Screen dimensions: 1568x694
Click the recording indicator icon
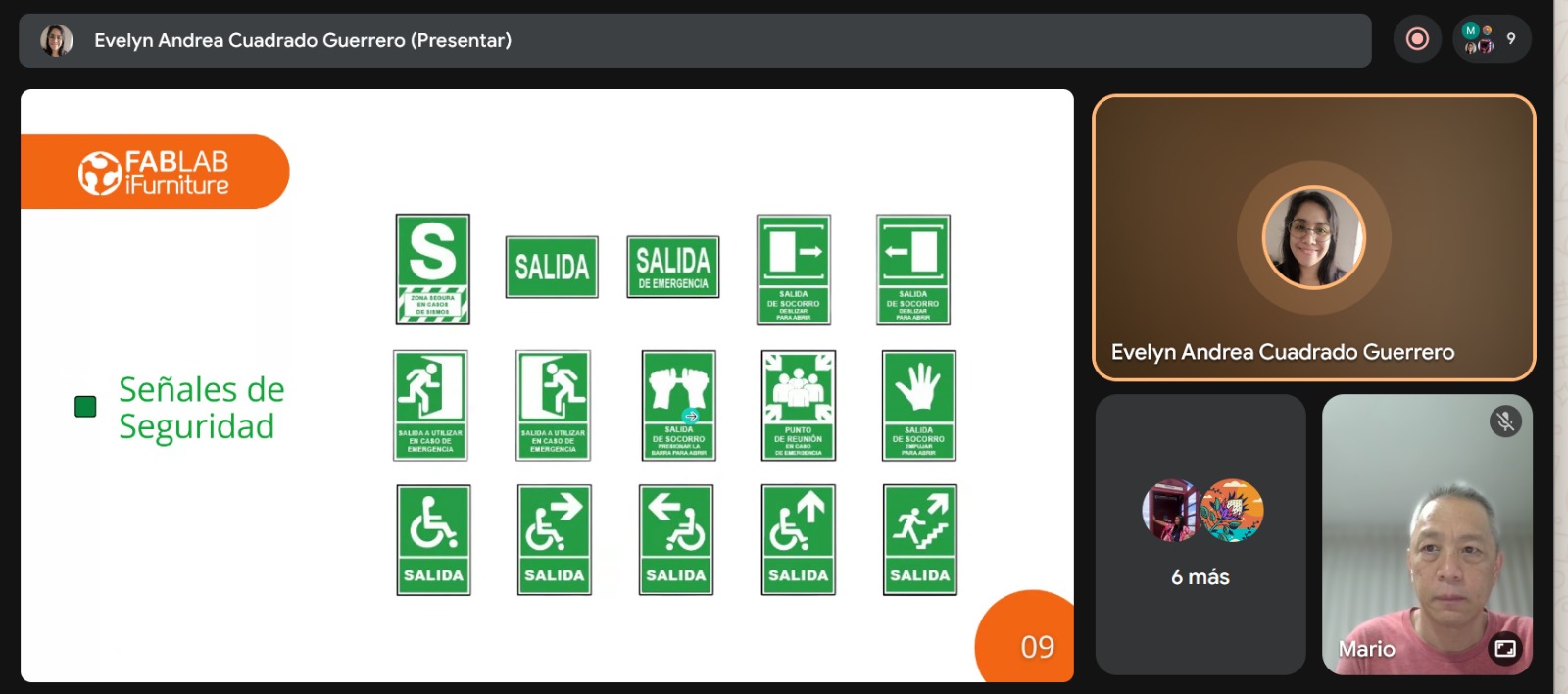[1417, 39]
